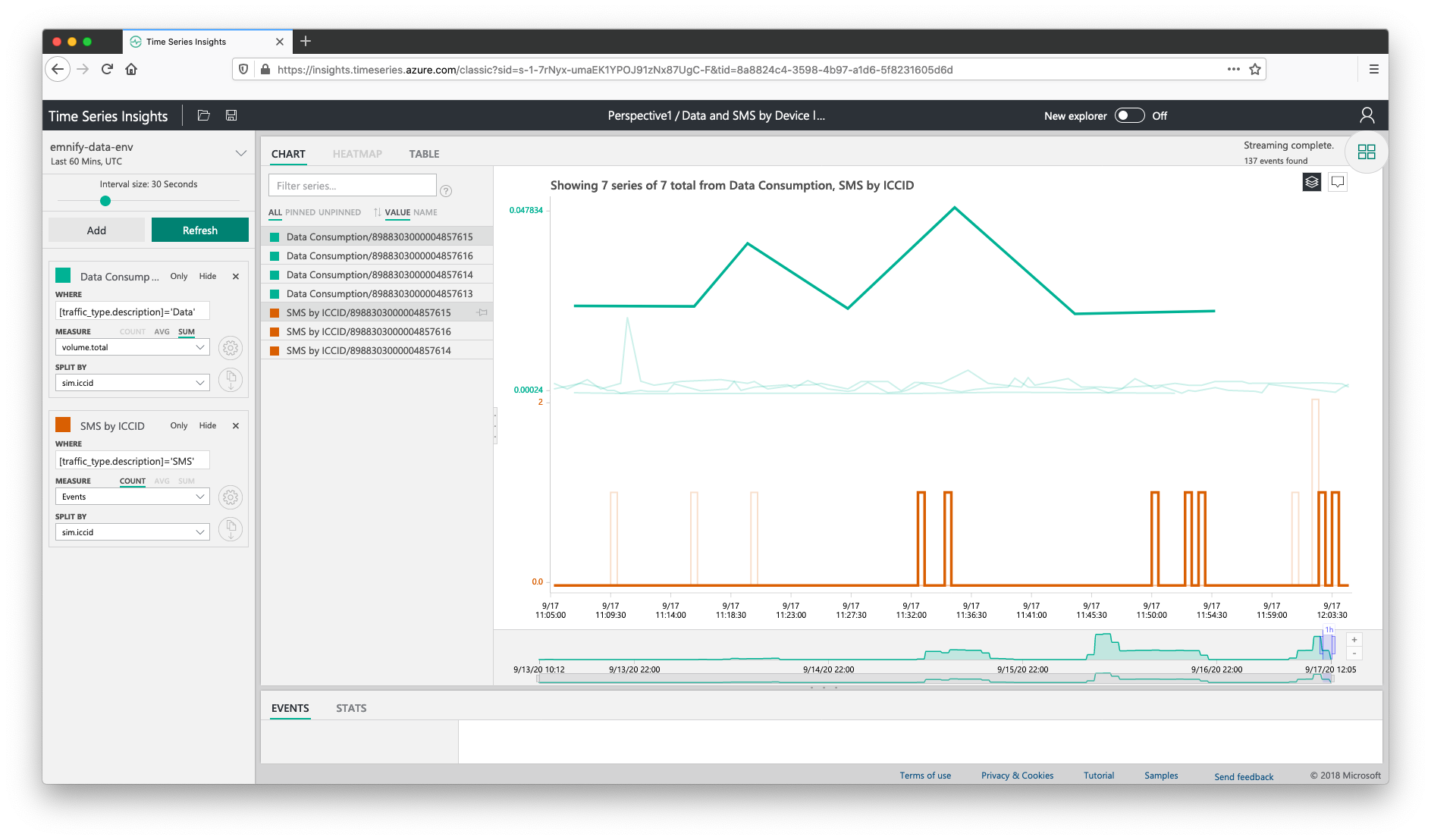
Task: Show Only the Data Consumption series
Action: (178, 276)
